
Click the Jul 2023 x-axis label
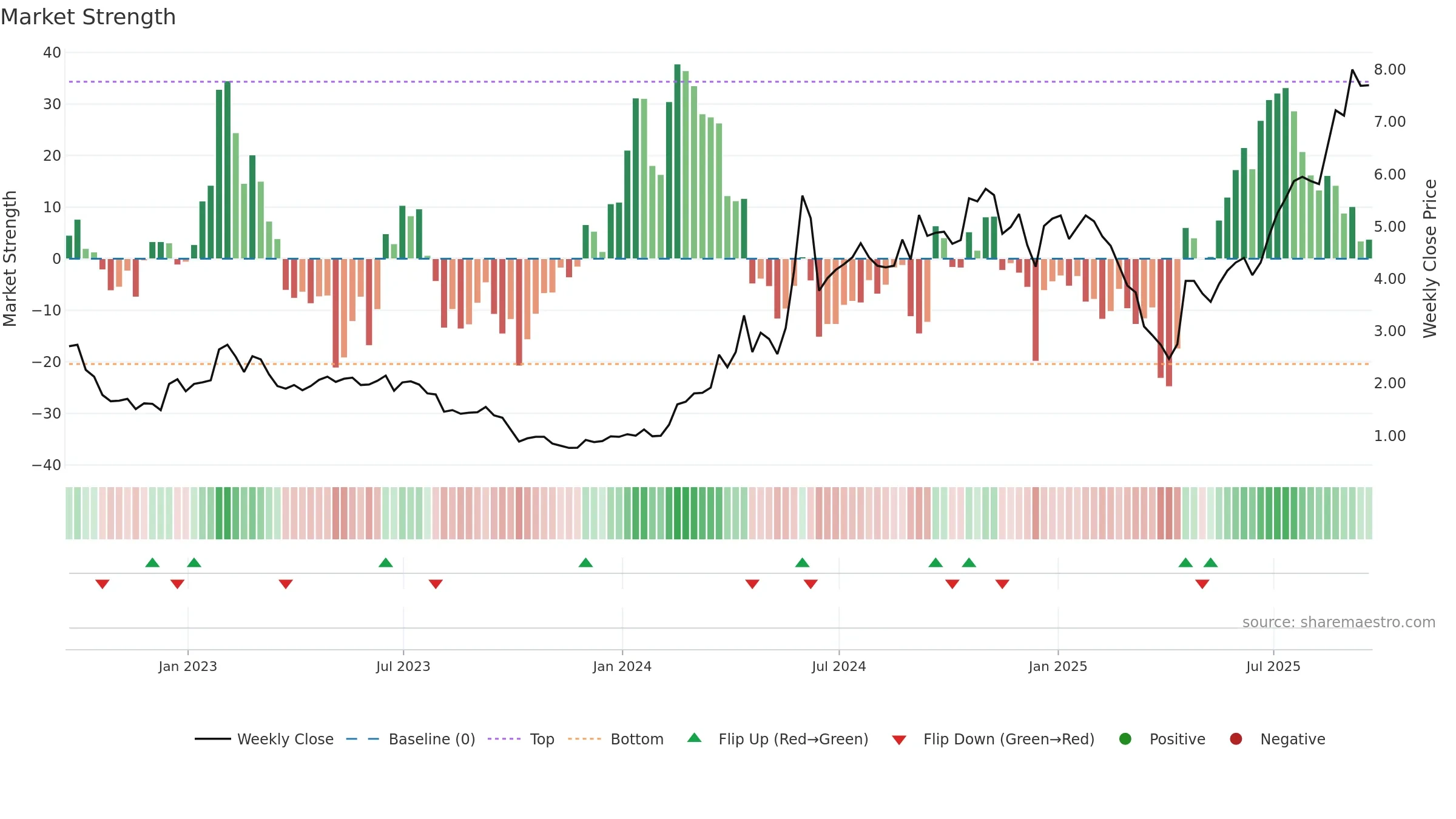tap(403, 666)
